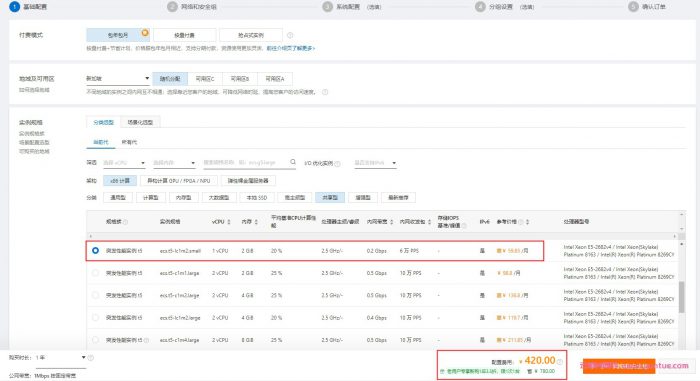Sort table by vCPU column arrows
The image size is (700, 381).
pyautogui.click(x=229, y=222)
